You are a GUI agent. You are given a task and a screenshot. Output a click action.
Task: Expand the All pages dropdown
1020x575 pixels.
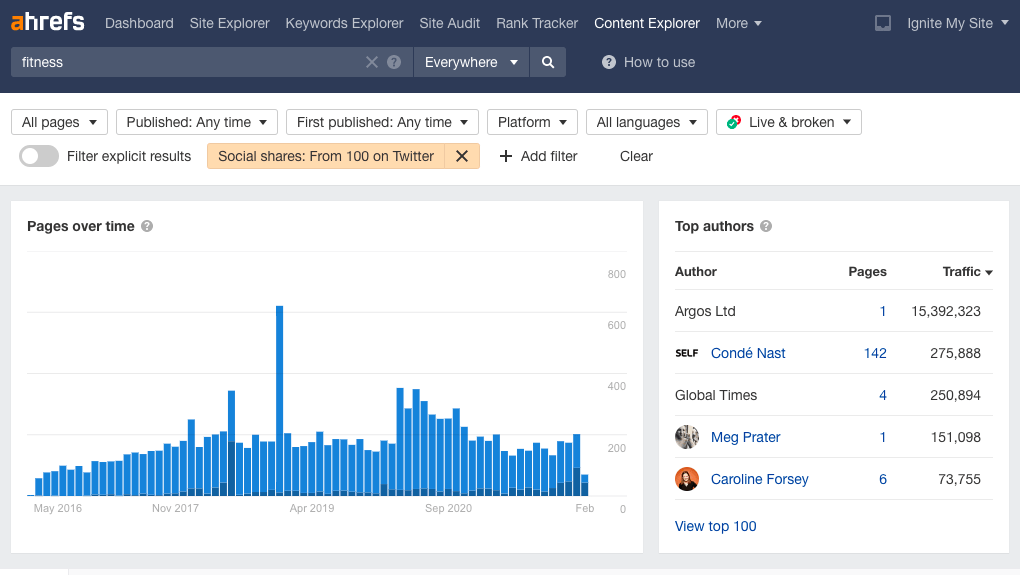click(59, 122)
